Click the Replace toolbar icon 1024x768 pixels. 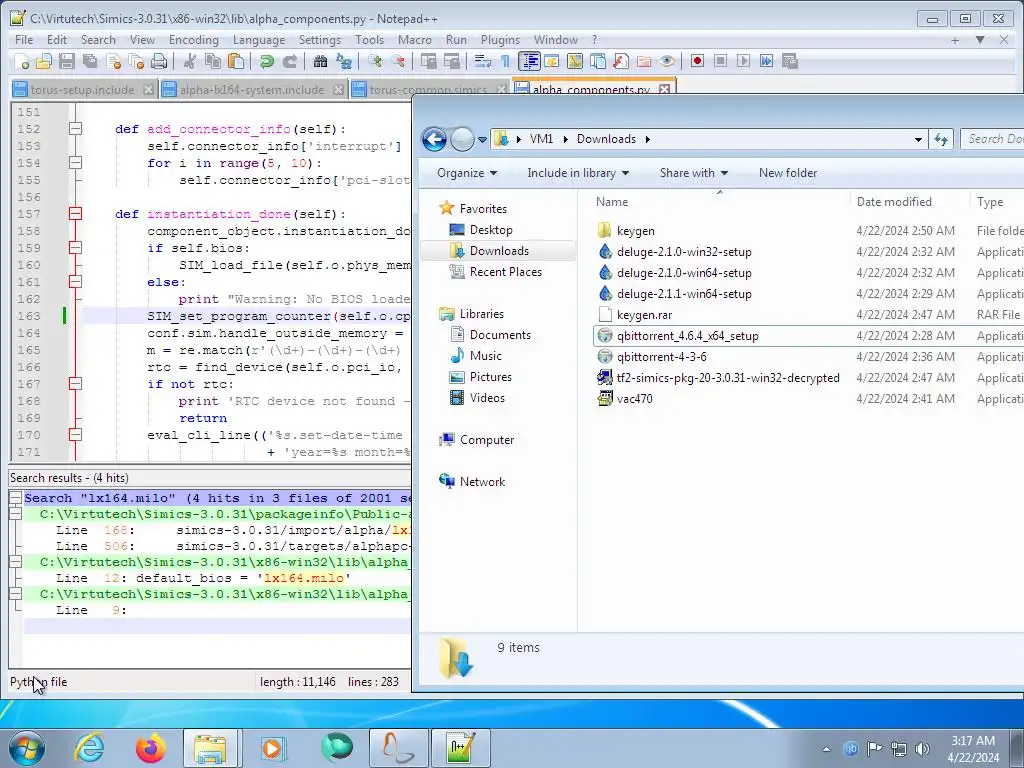pyautogui.click(x=344, y=61)
